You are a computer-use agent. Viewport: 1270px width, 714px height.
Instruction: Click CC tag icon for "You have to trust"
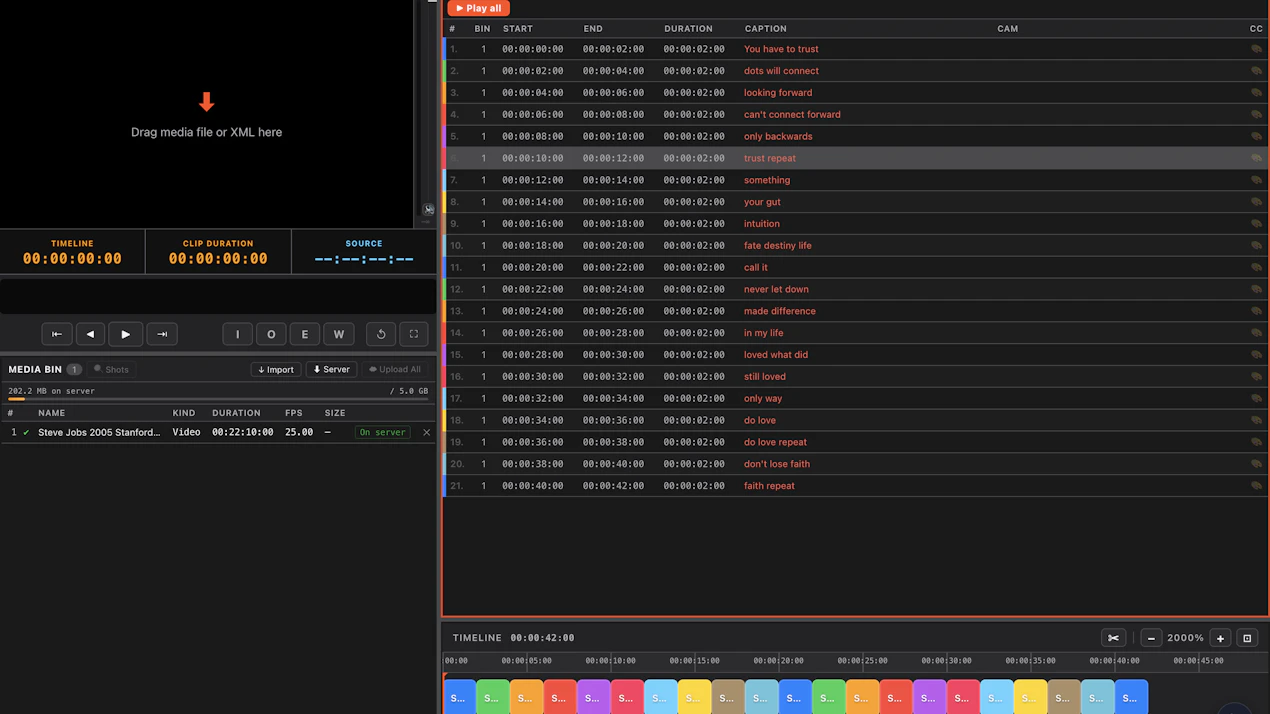point(1256,49)
